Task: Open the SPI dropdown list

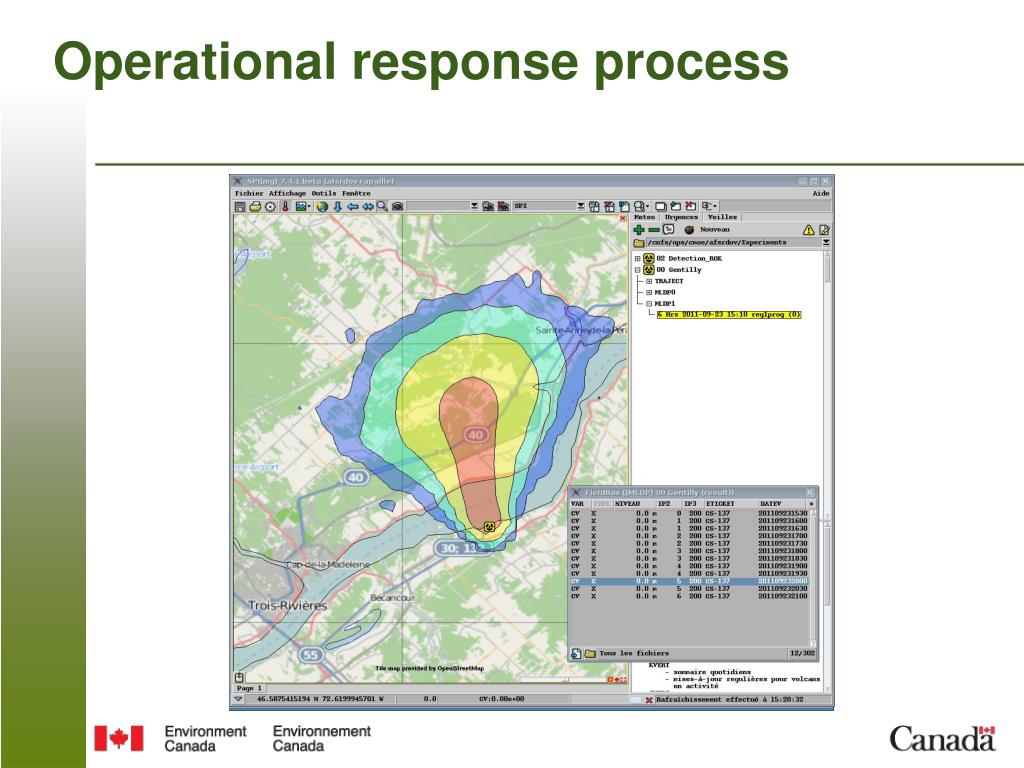Action: (580, 206)
